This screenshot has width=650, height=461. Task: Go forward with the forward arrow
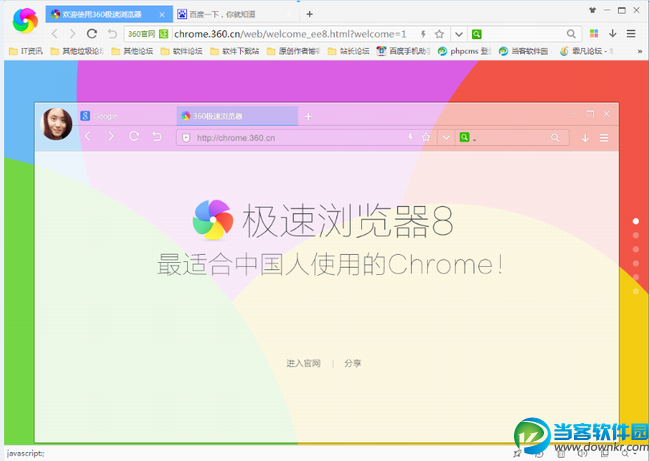(73, 34)
